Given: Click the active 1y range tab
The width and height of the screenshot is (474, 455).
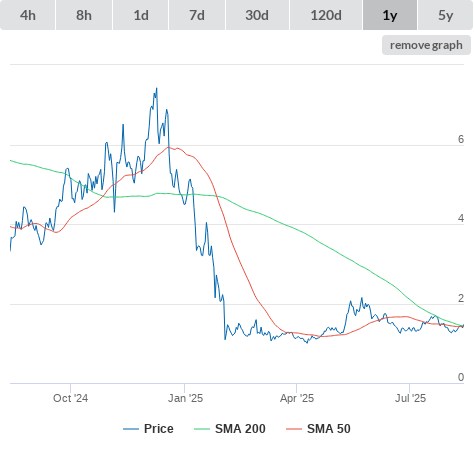Looking at the screenshot, I should click(390, 15).
